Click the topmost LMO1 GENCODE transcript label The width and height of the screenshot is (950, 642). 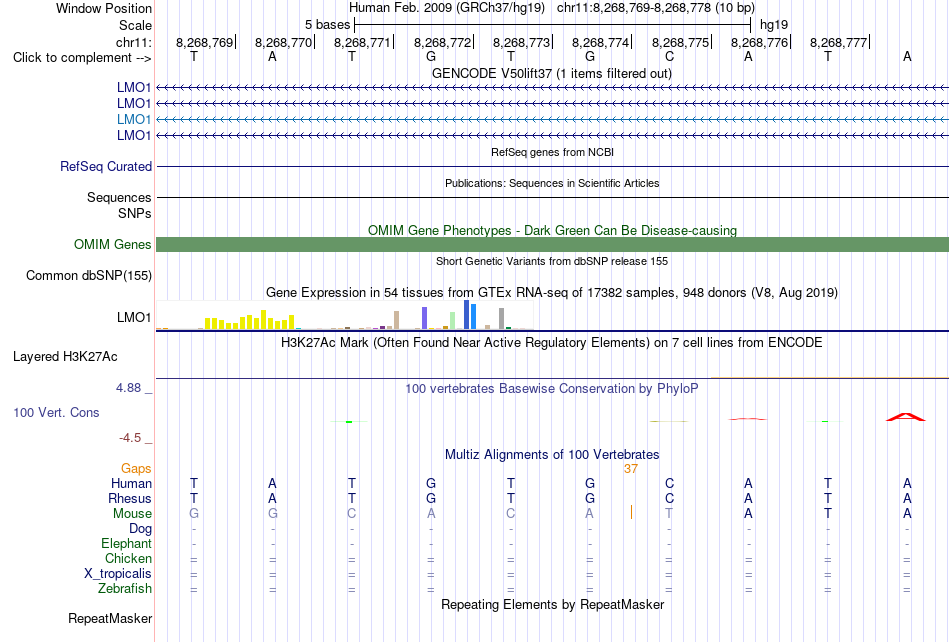[x=134, y=88]
